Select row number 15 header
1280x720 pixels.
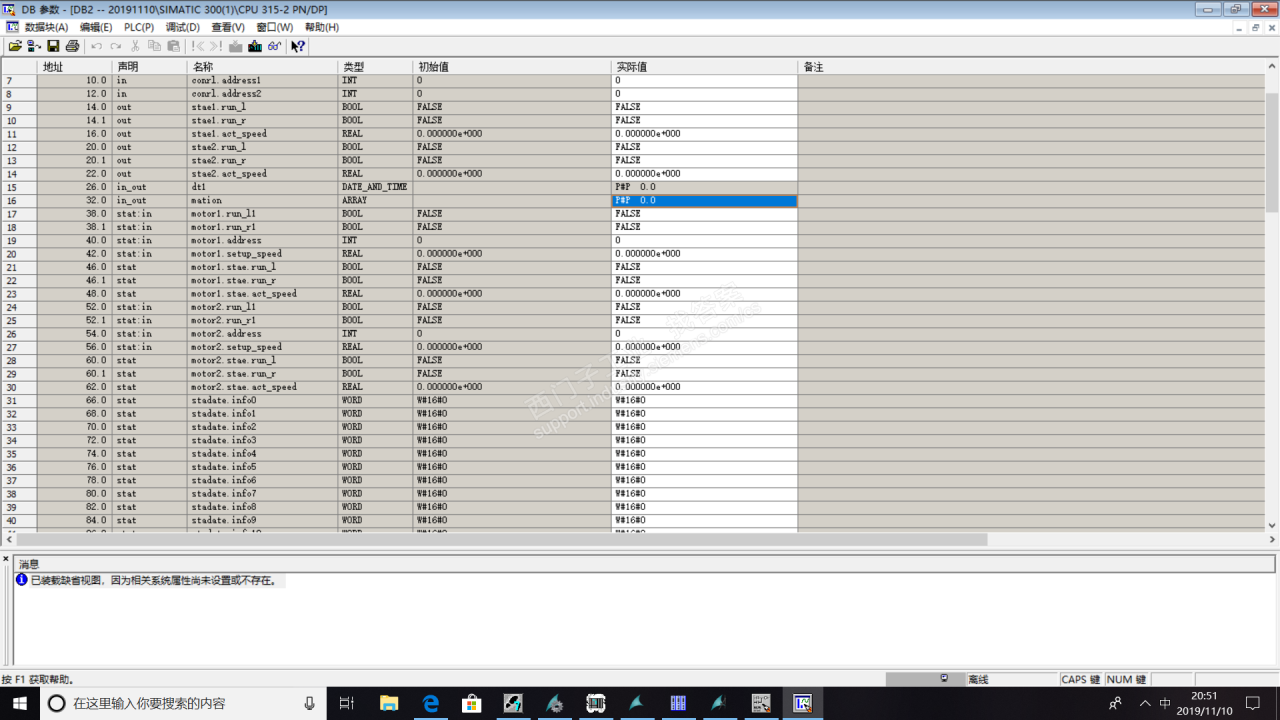(19, 187)
